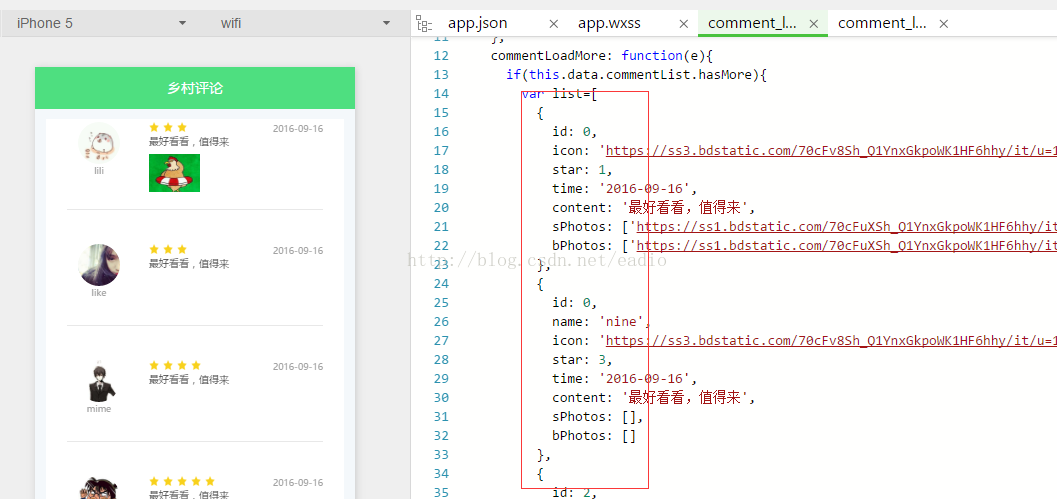The image size is (1057, 499).
Task: Click sPhotos: [] on line 31
Action: (598, 417)
